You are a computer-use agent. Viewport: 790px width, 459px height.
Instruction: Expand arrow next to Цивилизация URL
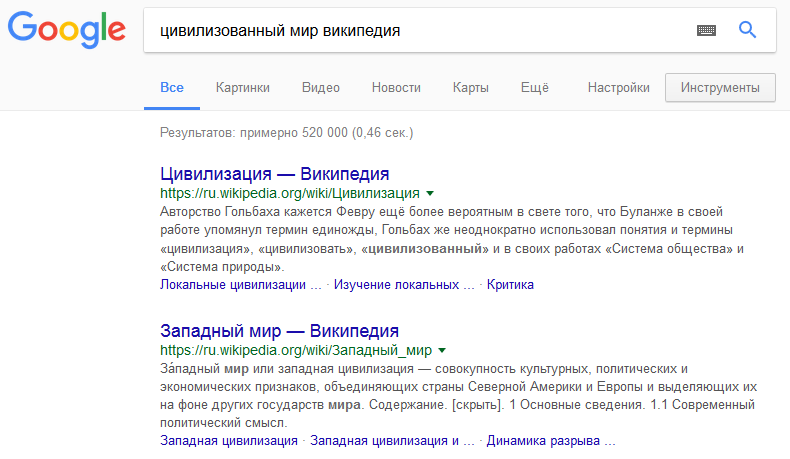click(430, 193)
